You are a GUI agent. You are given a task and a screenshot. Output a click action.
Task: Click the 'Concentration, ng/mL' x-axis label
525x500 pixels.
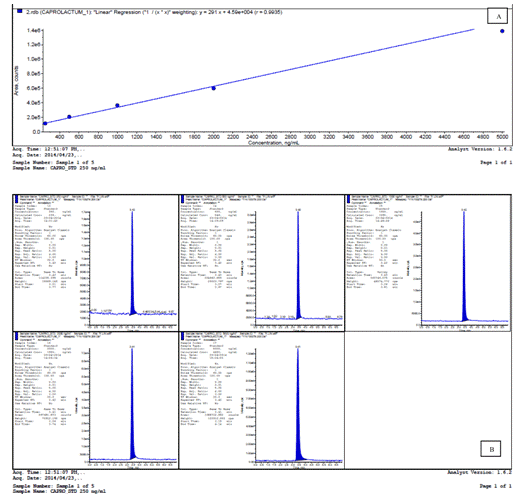pos(273,143)
